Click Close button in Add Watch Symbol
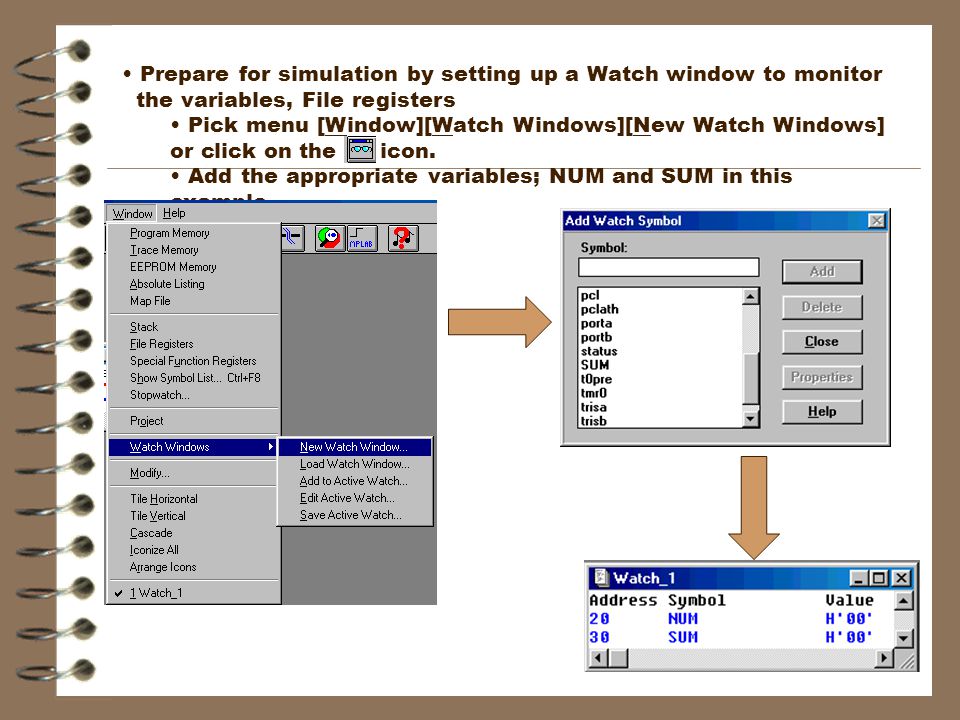 [822, 342]
